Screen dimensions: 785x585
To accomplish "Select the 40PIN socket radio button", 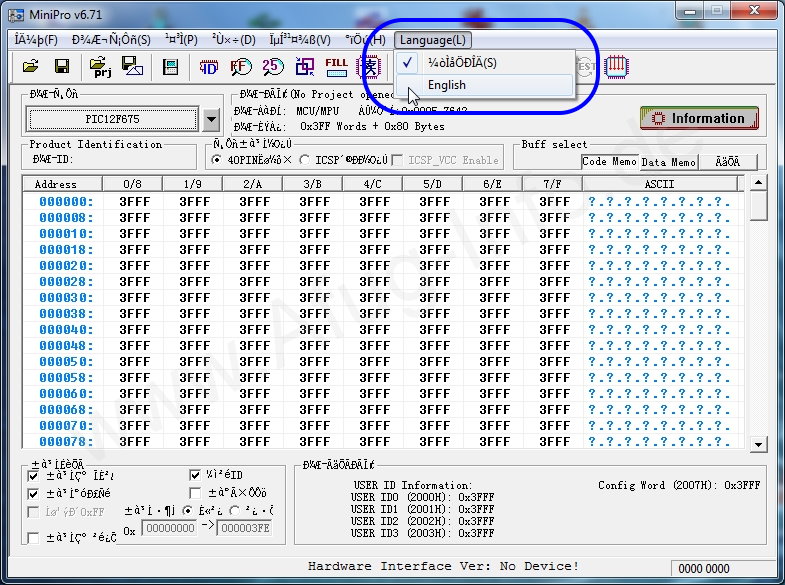I will [216, 160].
